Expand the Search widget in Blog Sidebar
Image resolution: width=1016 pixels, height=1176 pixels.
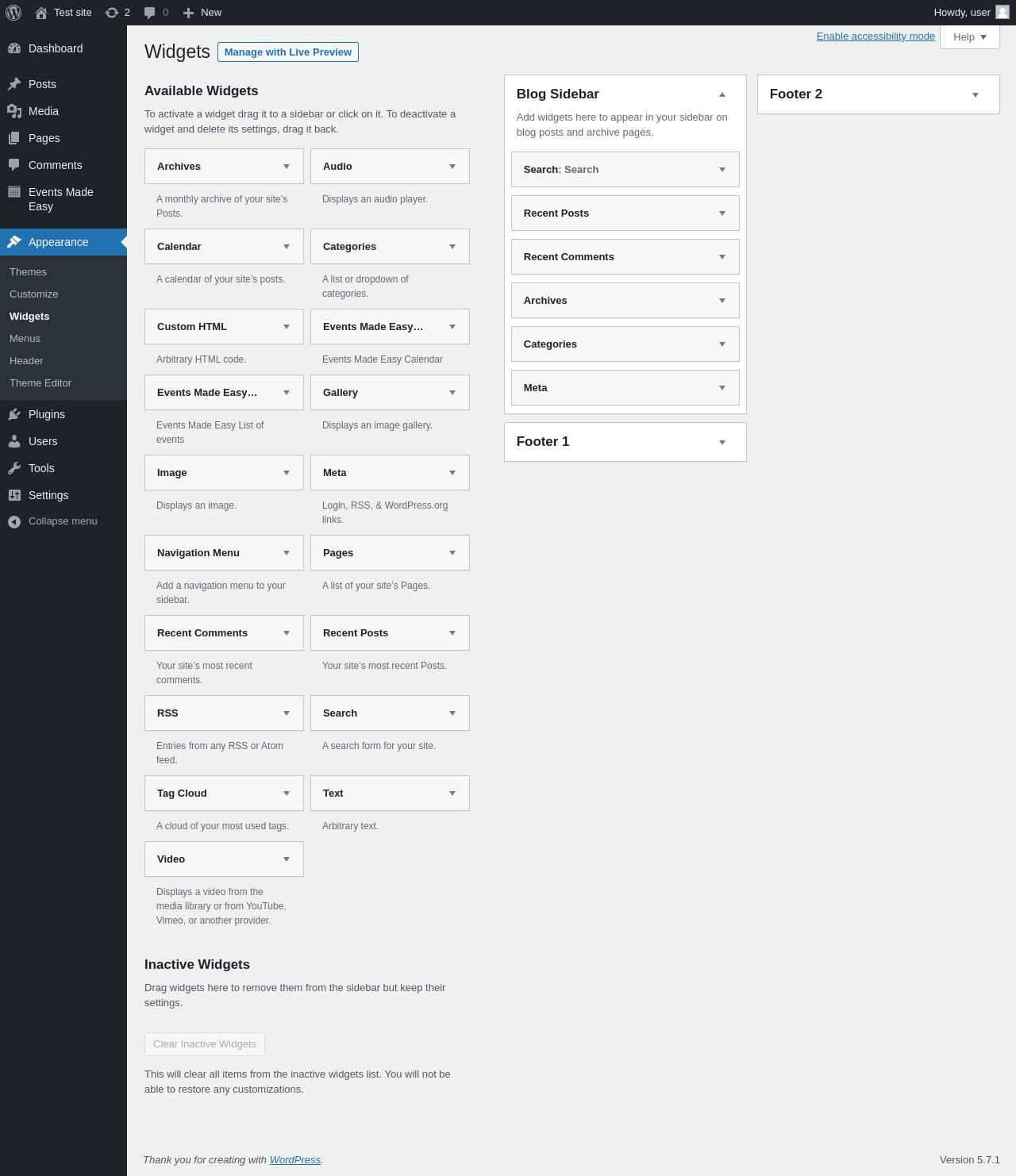click(722, 170)
